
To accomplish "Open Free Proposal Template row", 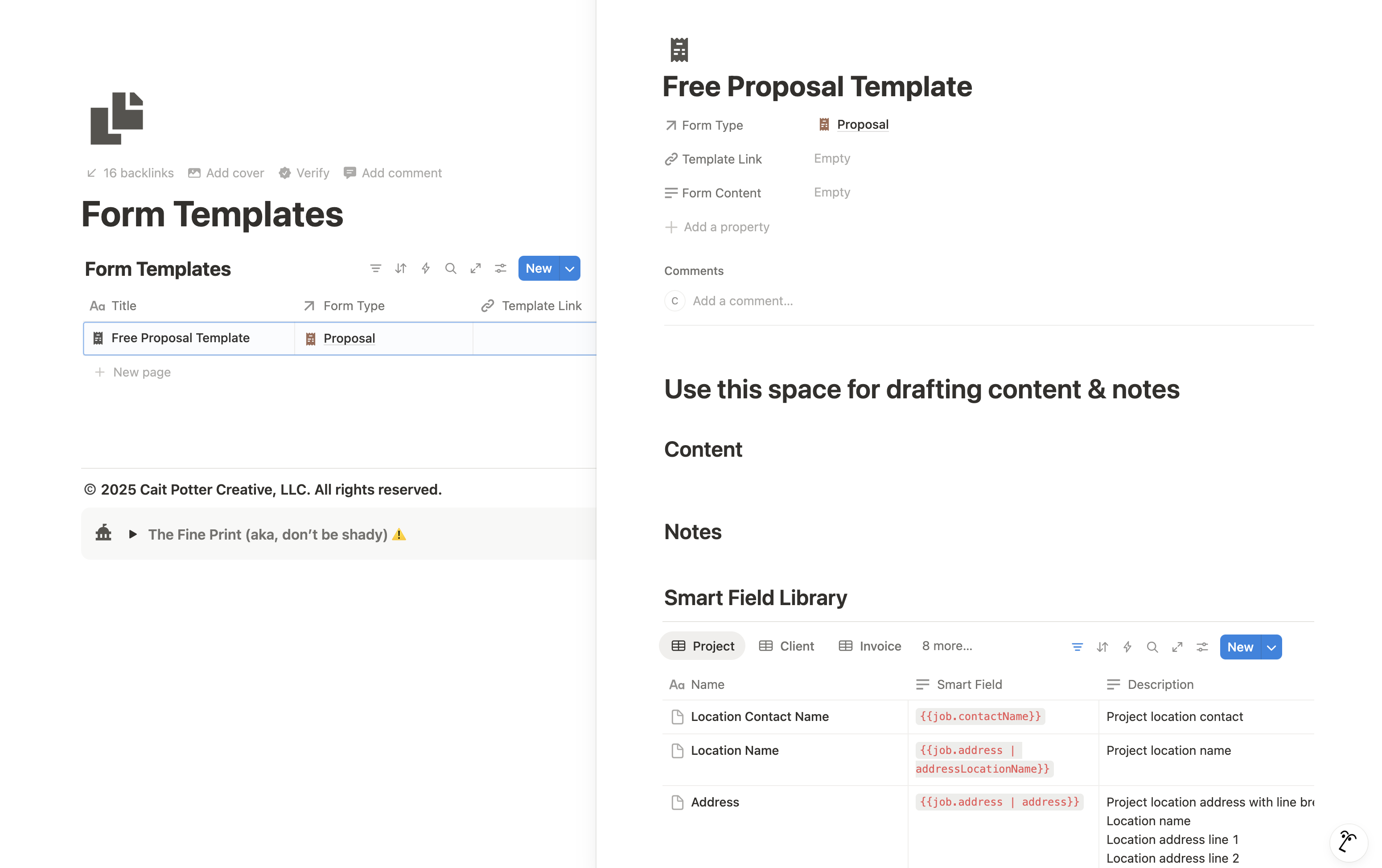I will pos(180,338).
